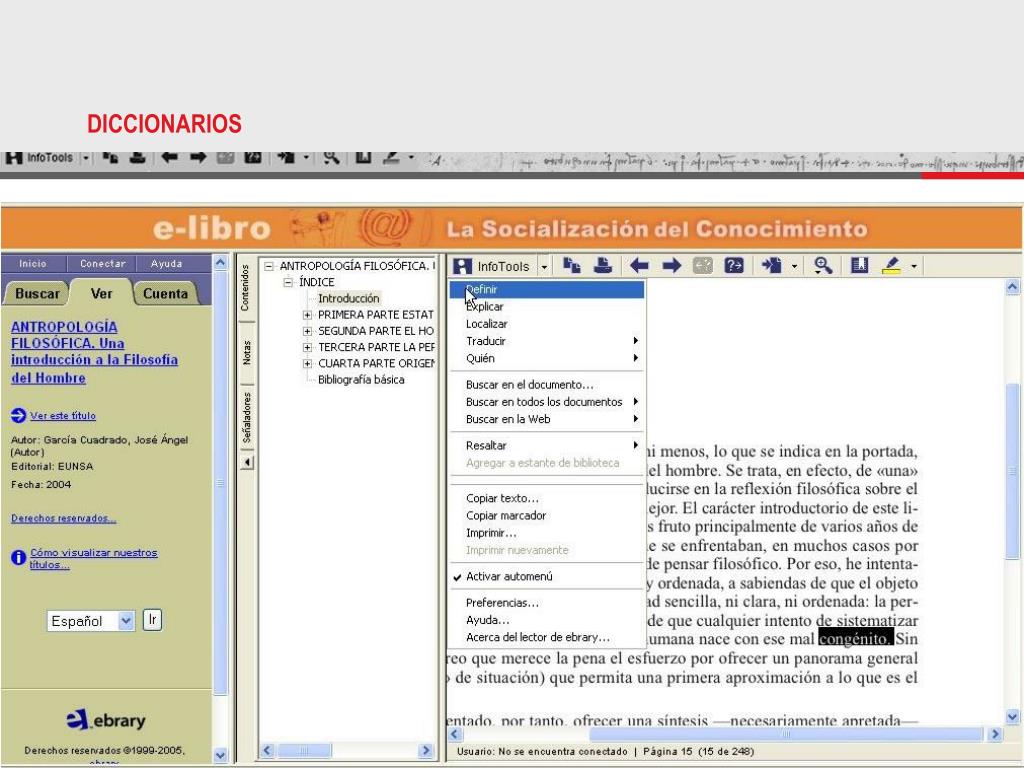This screenshot has height=768, width=1024.
Task: Select Definir from the InfoTools menu
Action: point(483,290)
